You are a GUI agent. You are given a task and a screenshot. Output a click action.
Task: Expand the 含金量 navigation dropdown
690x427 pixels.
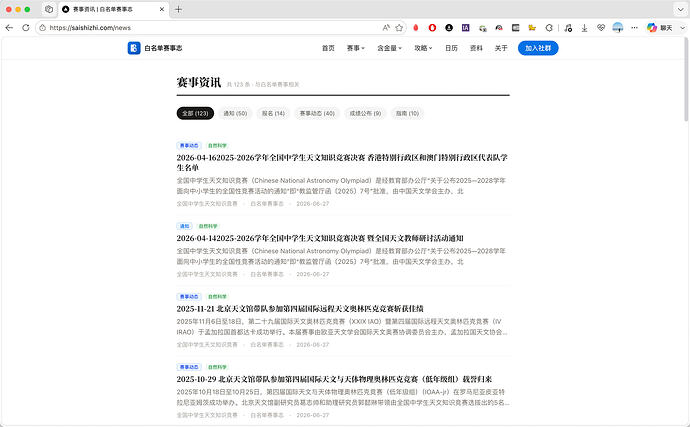click(389, 48)
